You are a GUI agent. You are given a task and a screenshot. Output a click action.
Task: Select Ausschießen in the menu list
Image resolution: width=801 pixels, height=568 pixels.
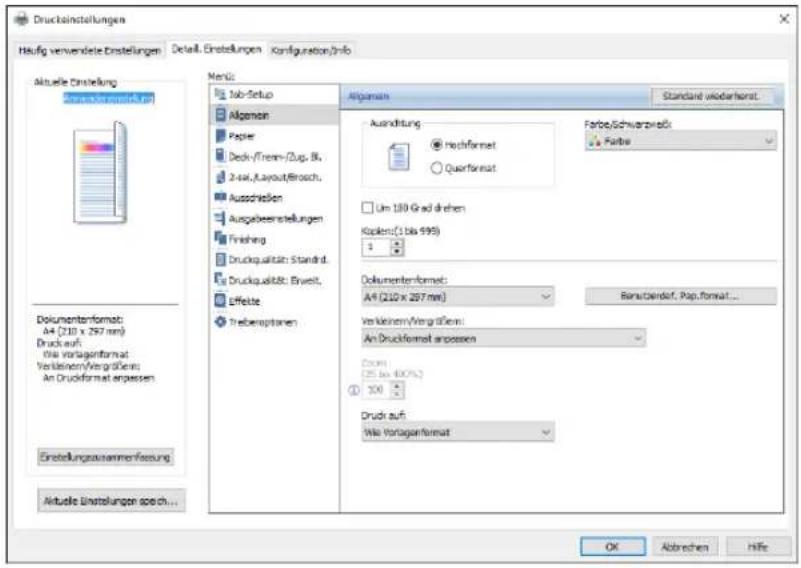[274, 198]
